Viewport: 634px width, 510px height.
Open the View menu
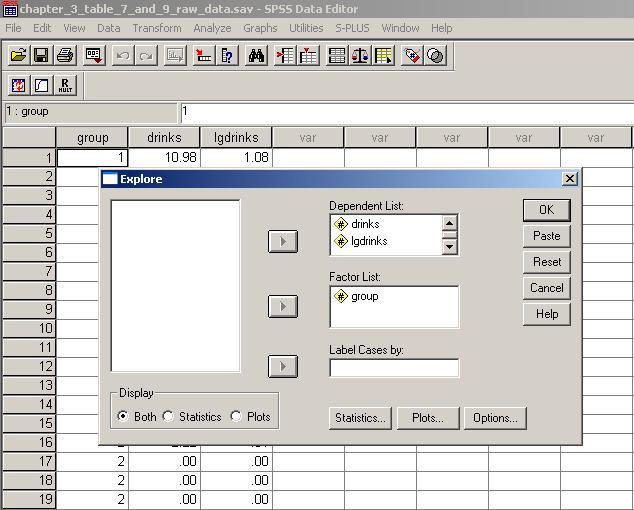(x=74, y=28)
